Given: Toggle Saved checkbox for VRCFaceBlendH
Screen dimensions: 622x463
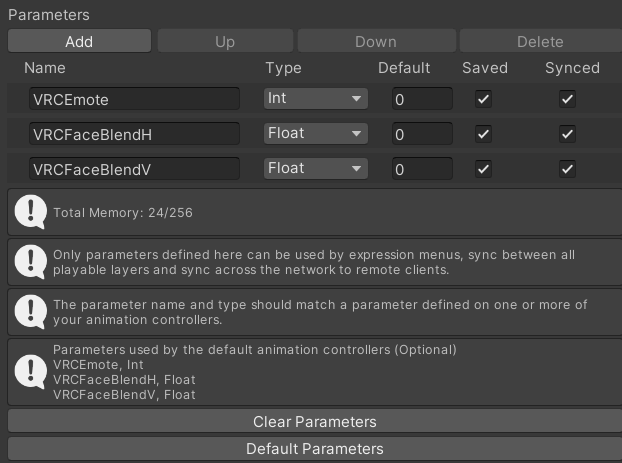Looking at the screenshot, I should coord(484,134).
